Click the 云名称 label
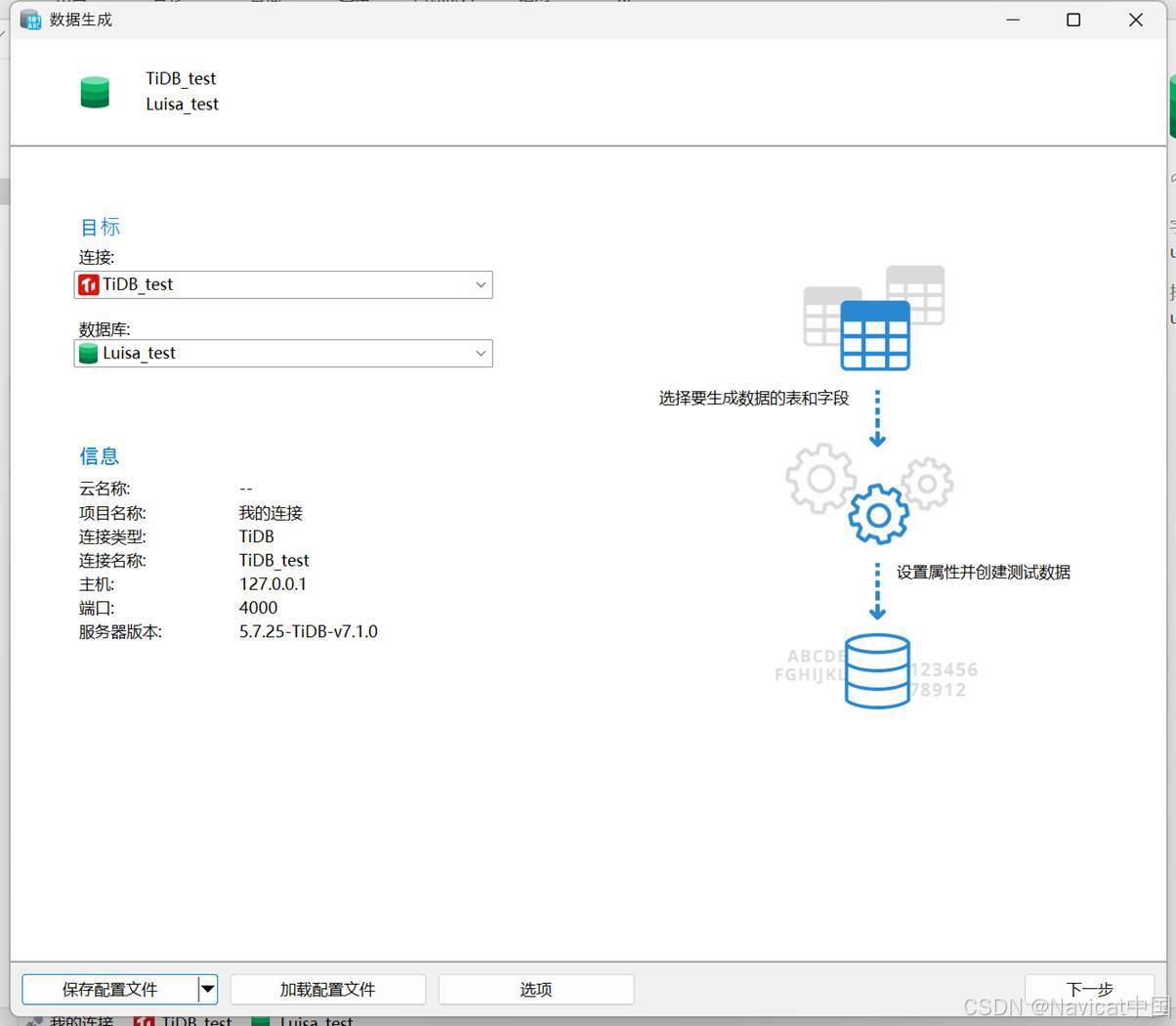Image resolution: width=1176 pixels, height=1026 pixels. [x=105, y=489]
